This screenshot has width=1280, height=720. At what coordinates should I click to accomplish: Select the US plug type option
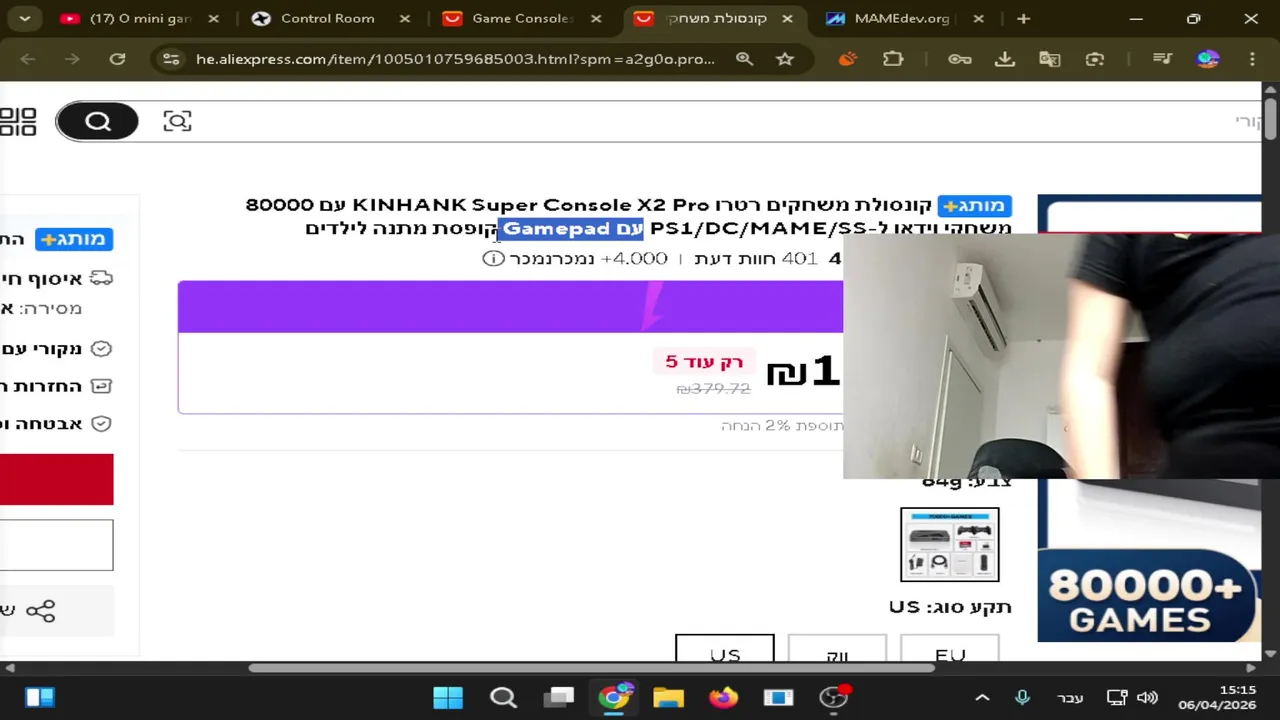pos(725,649)
